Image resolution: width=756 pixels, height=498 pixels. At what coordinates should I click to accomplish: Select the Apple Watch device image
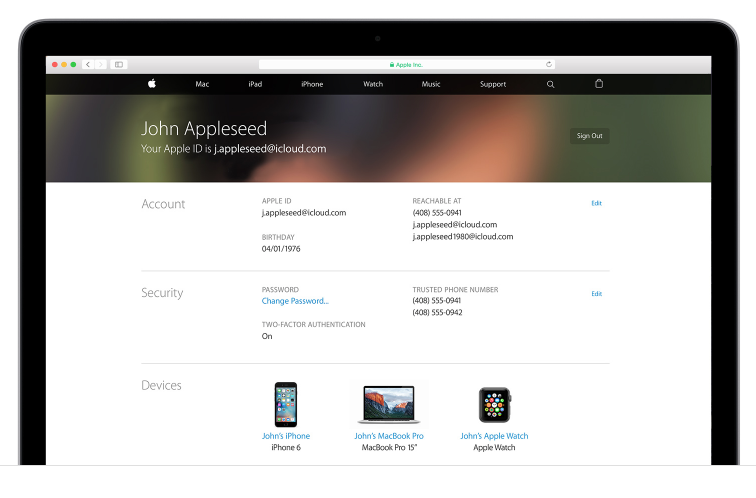coord(494,405)
